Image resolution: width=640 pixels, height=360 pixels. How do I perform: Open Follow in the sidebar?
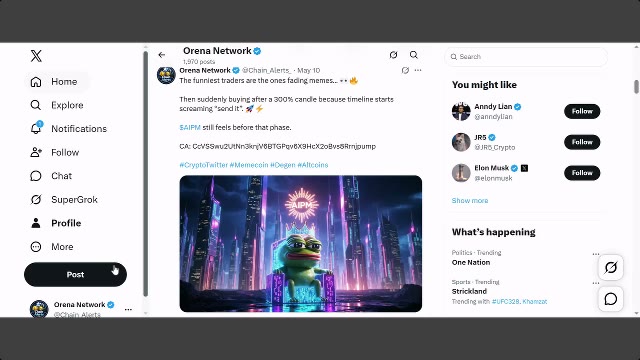56,153
